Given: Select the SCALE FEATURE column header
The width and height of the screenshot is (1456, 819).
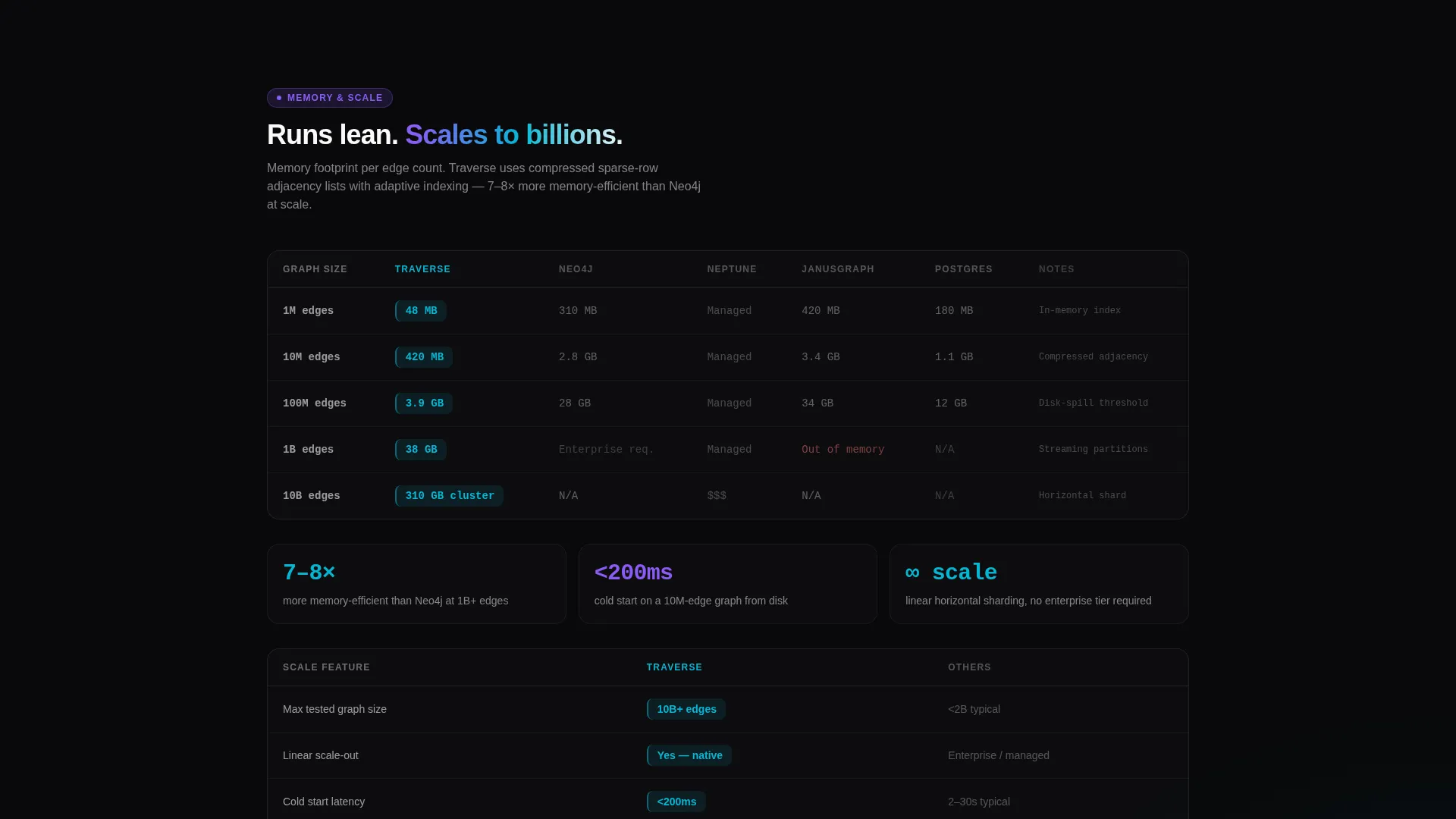Looking at the screenshot, I should [326, 667].
